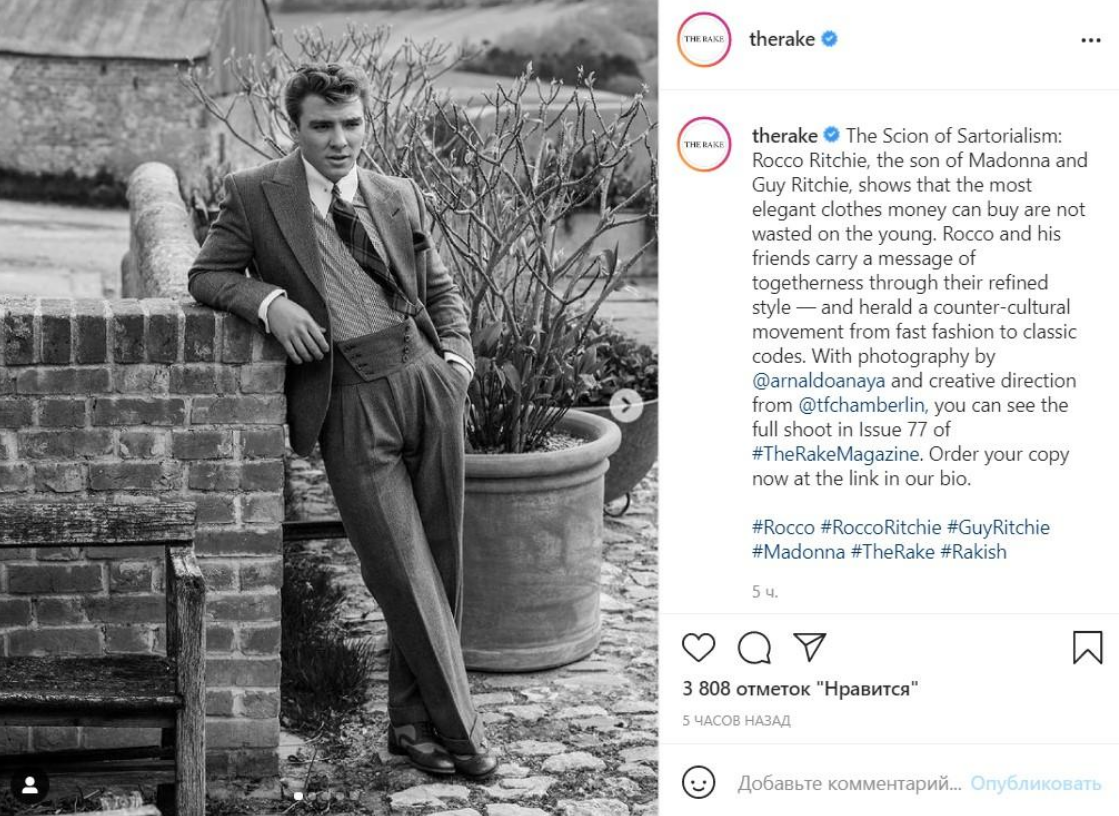
Task: Click tagged people icon on photo
Action: coord(29,785)
